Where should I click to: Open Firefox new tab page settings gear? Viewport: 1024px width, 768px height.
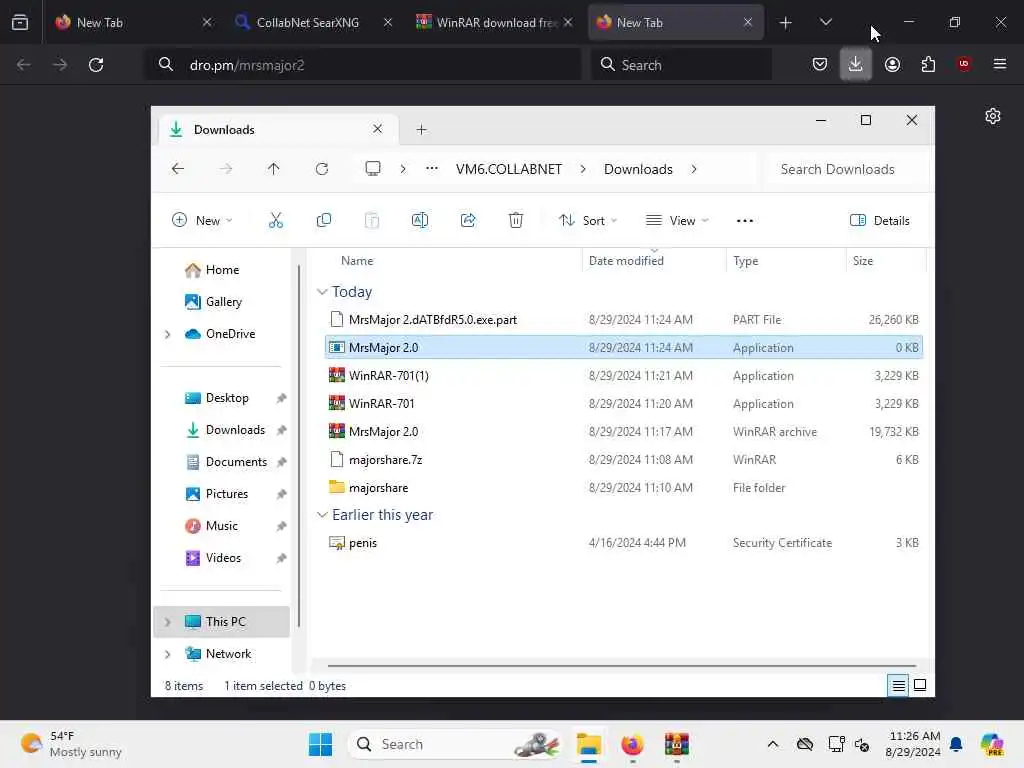(993, 116)
